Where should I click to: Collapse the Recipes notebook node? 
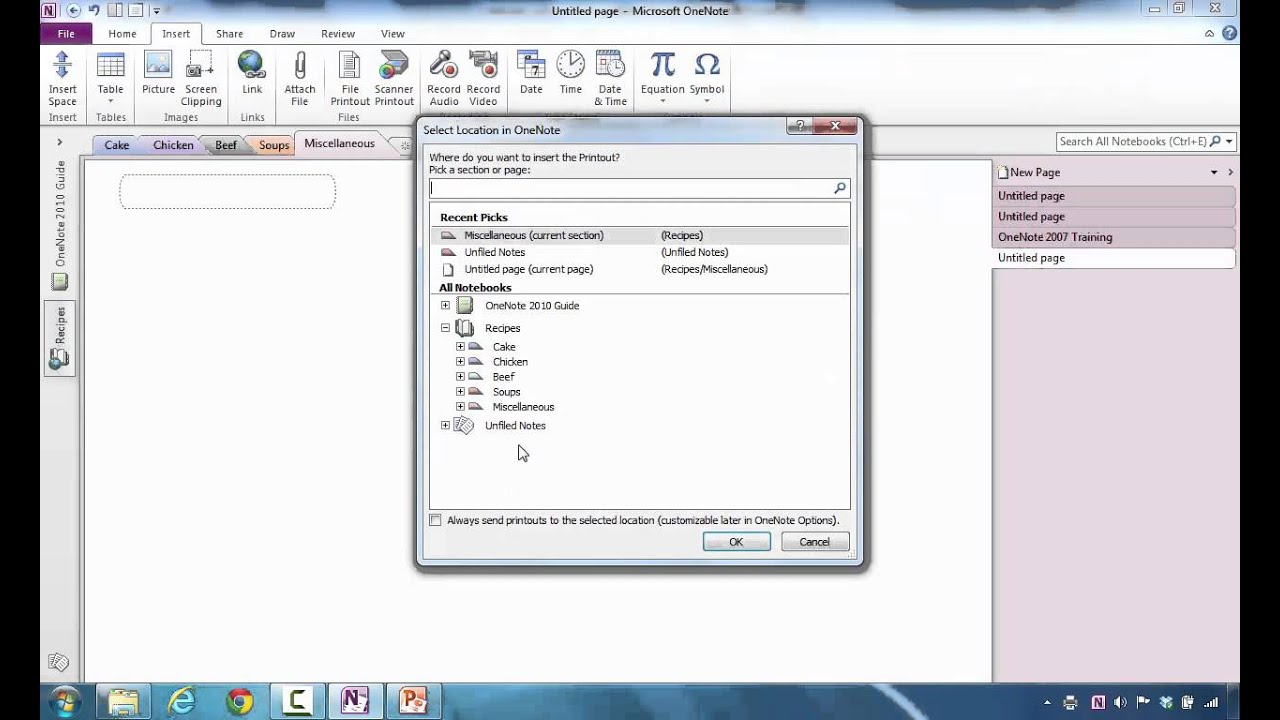[445, 327]
